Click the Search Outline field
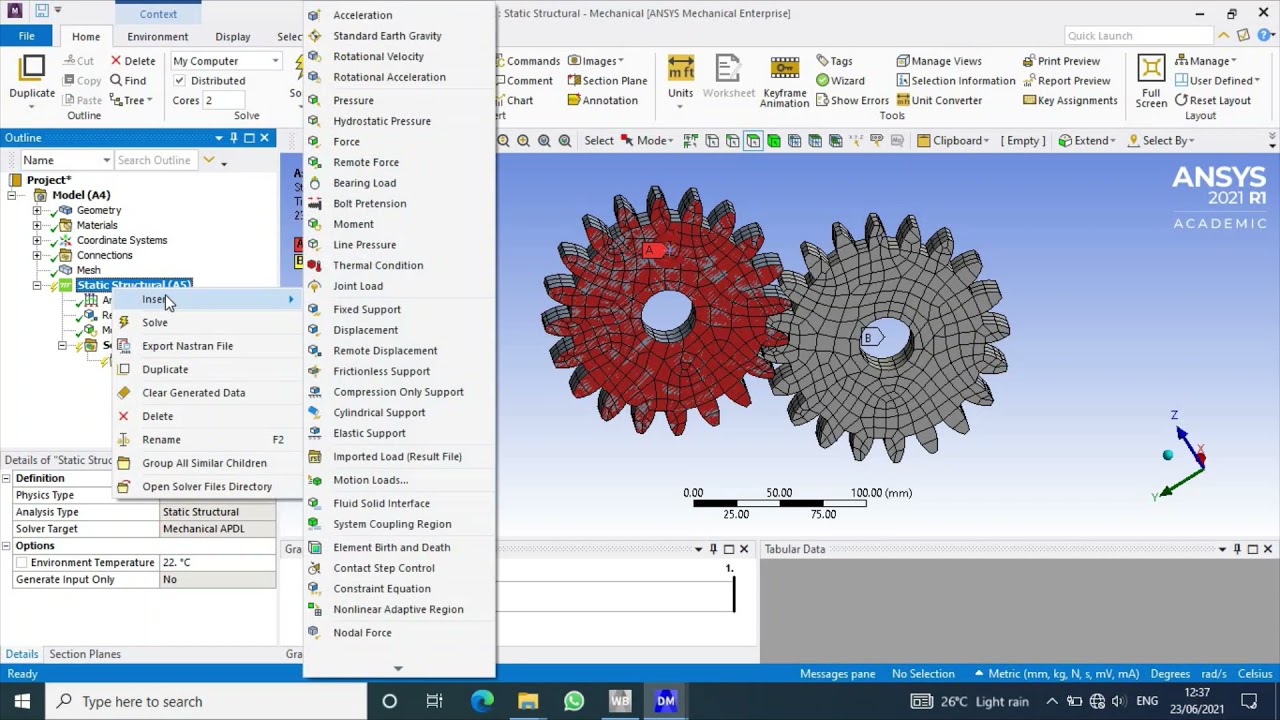 [x=156, y=160]
